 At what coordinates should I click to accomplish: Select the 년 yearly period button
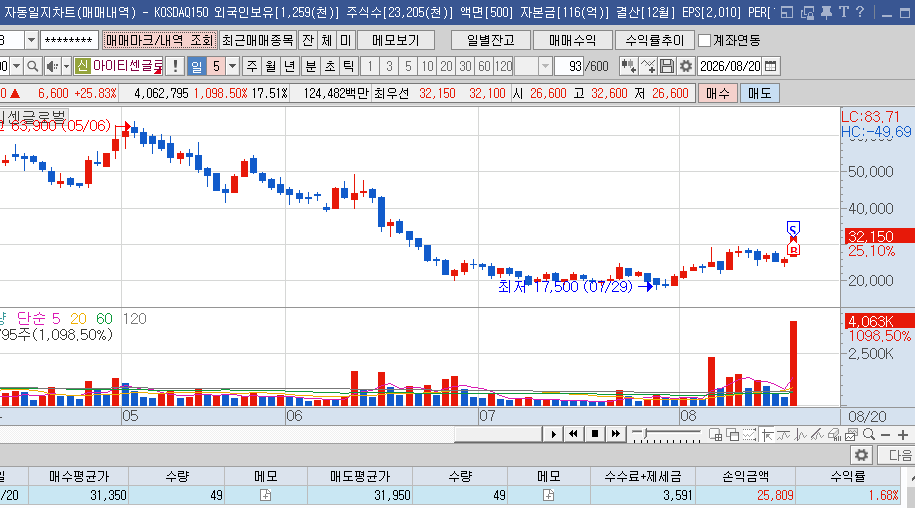(289, 66)
